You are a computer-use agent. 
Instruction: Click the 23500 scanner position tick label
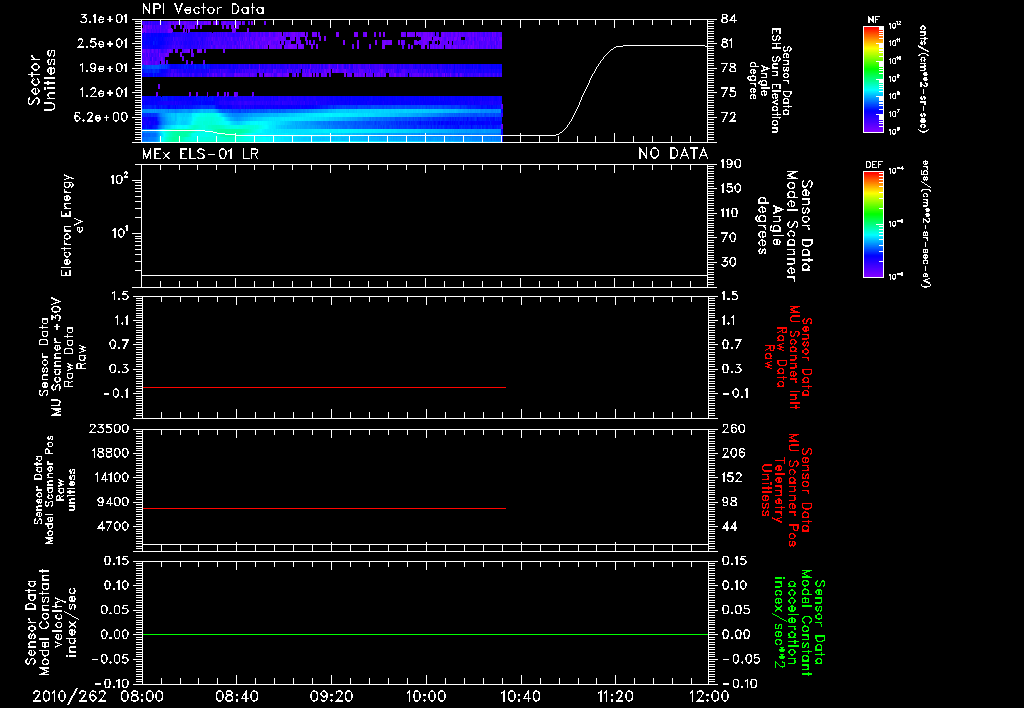(108, 429)
